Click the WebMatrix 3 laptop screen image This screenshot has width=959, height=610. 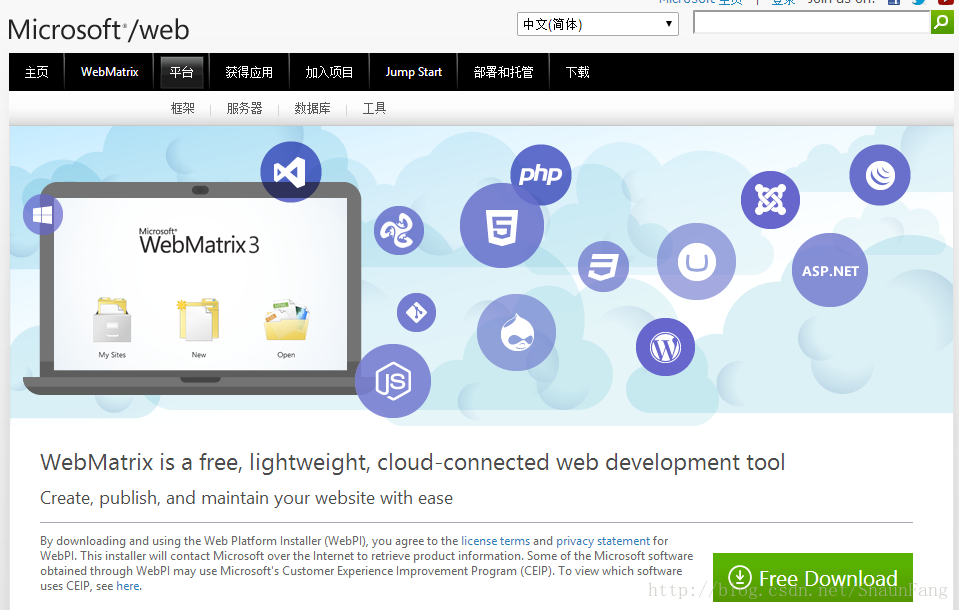coord(200,284)
